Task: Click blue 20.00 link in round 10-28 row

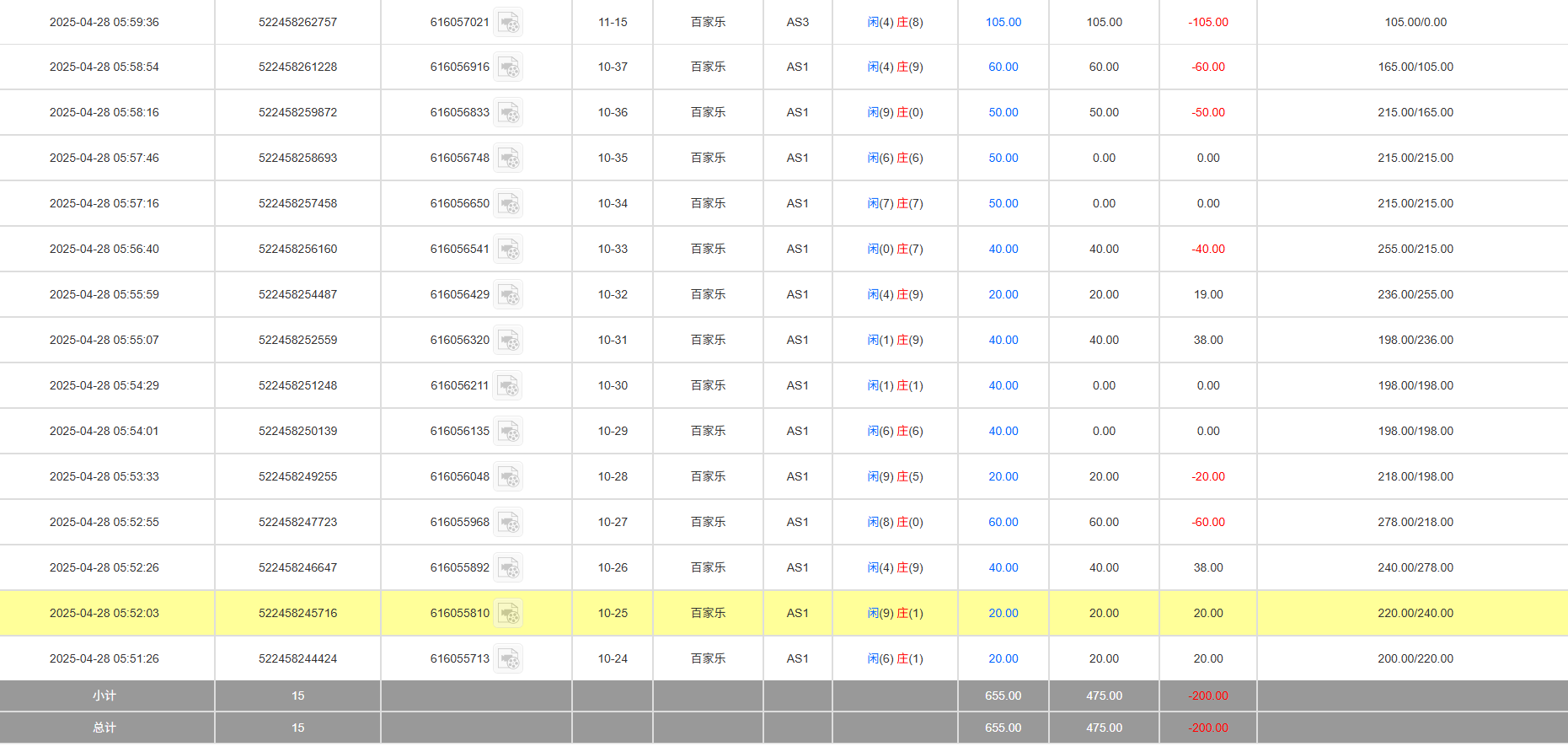Action: point(1003,477)
